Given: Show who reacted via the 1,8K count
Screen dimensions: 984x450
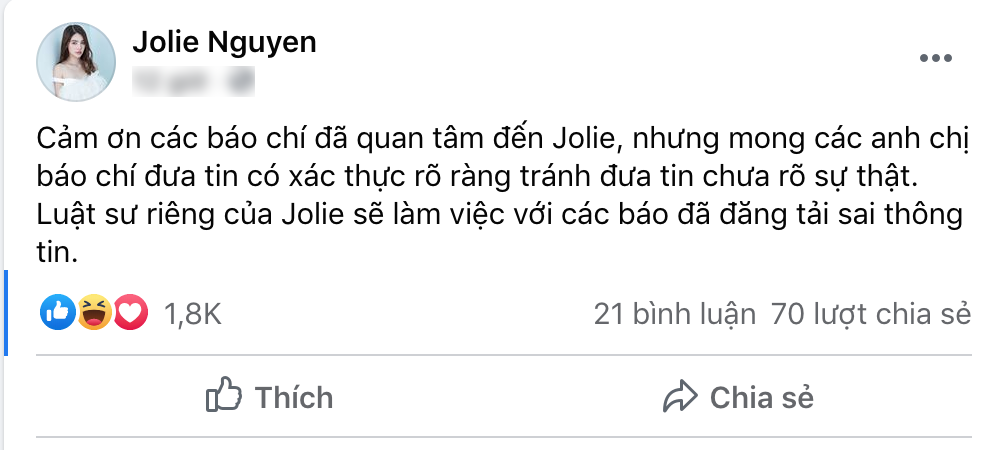Looking at the screenshot, I should click(191, 314).
